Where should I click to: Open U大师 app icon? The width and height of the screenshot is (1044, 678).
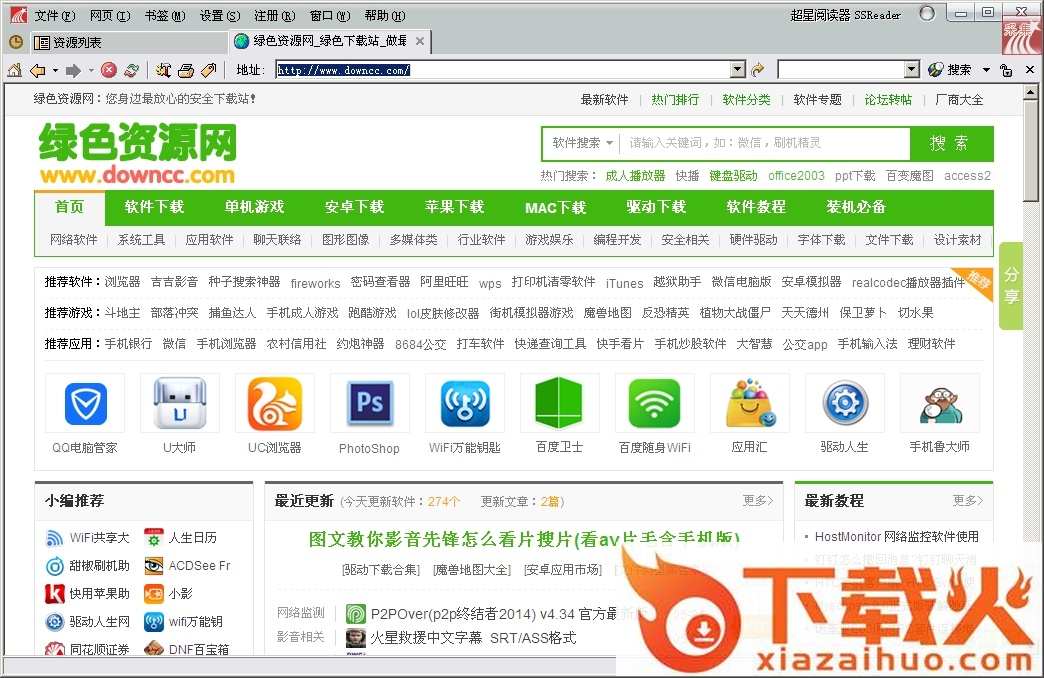(180, 403)
